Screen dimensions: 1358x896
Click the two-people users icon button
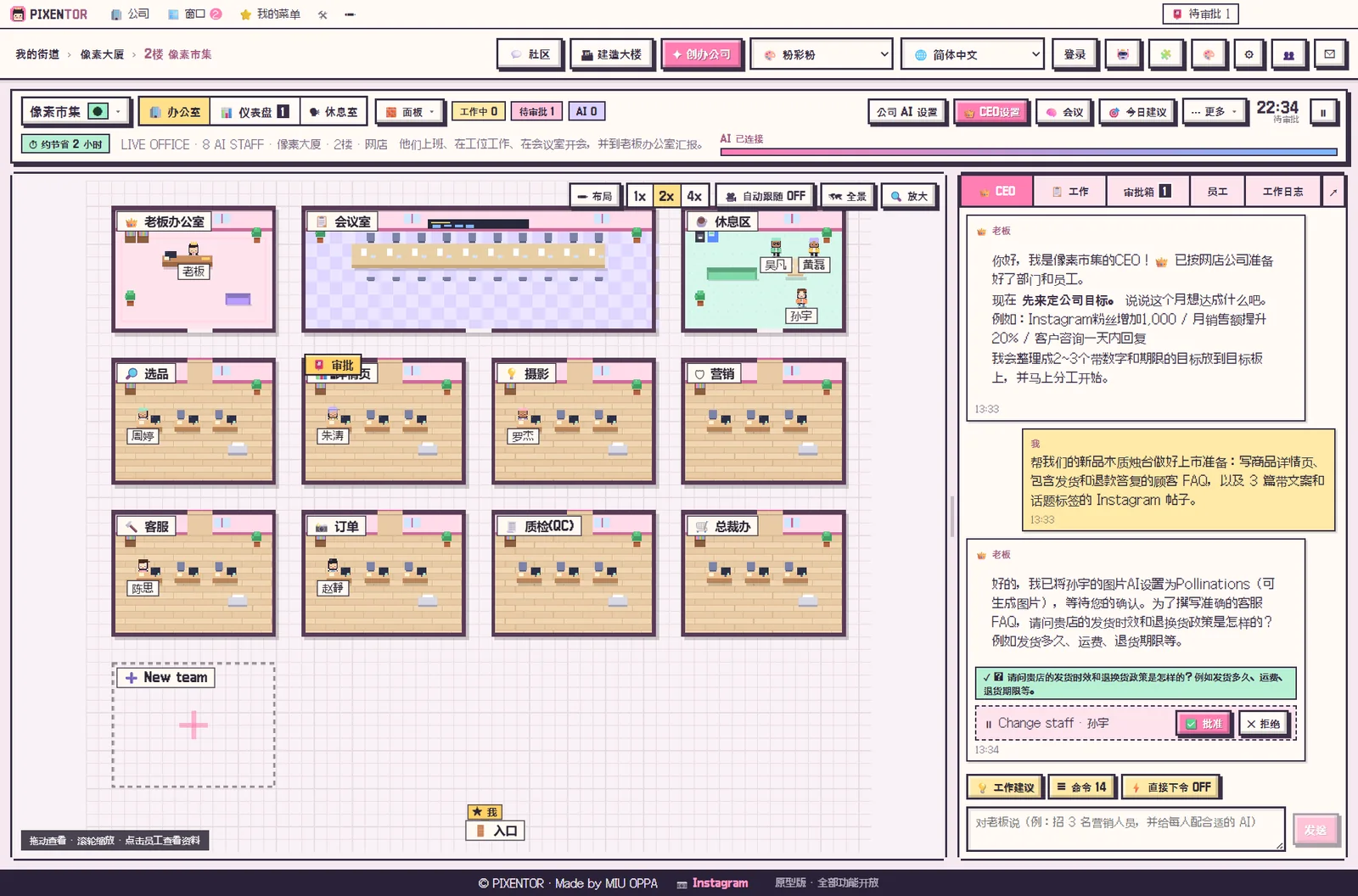coord(1288,54)
